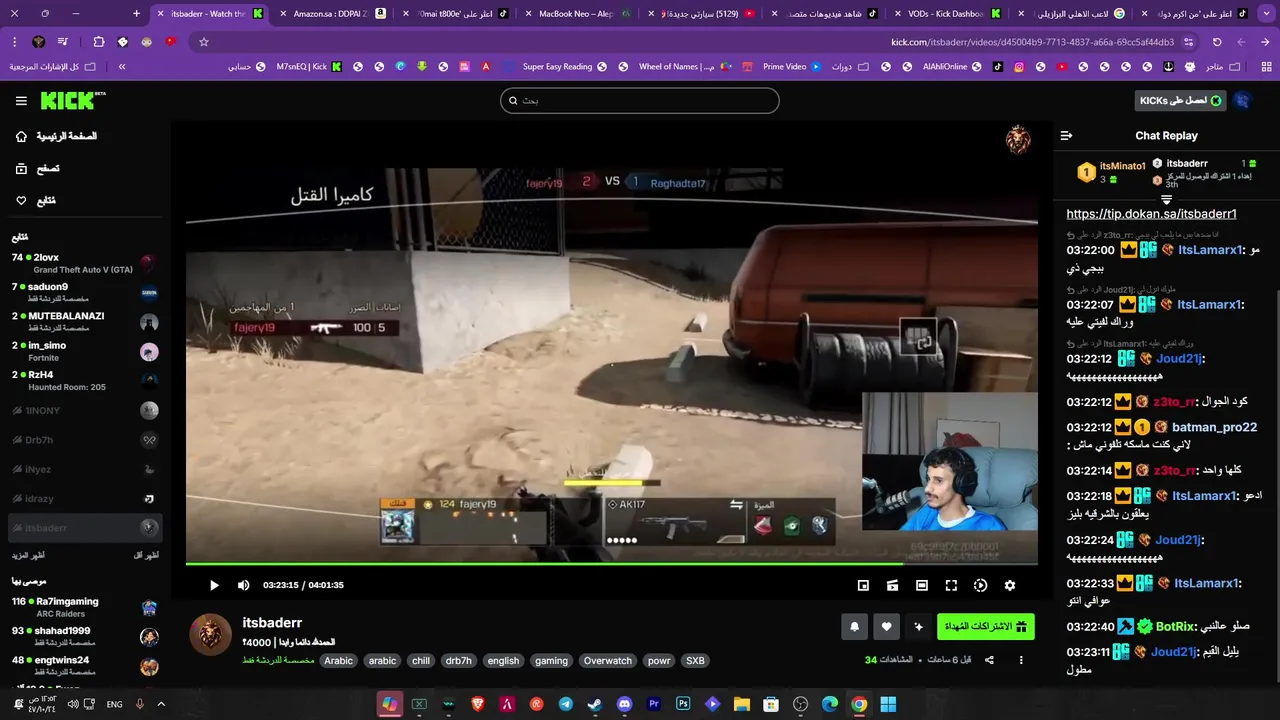
Task: Open picture-in-picture mini player
Action: tap(863, 585)
